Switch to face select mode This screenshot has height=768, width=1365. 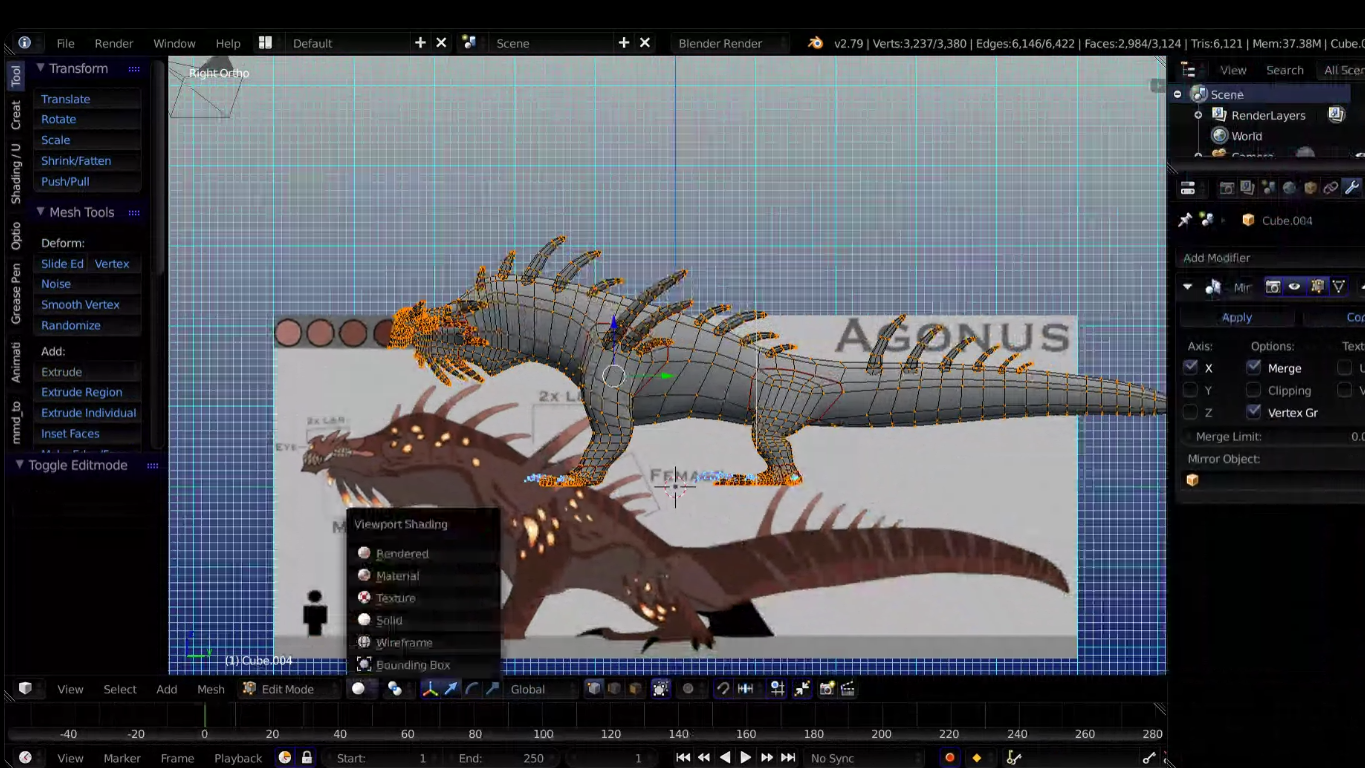pyautogui.click(x=635, y=689)
